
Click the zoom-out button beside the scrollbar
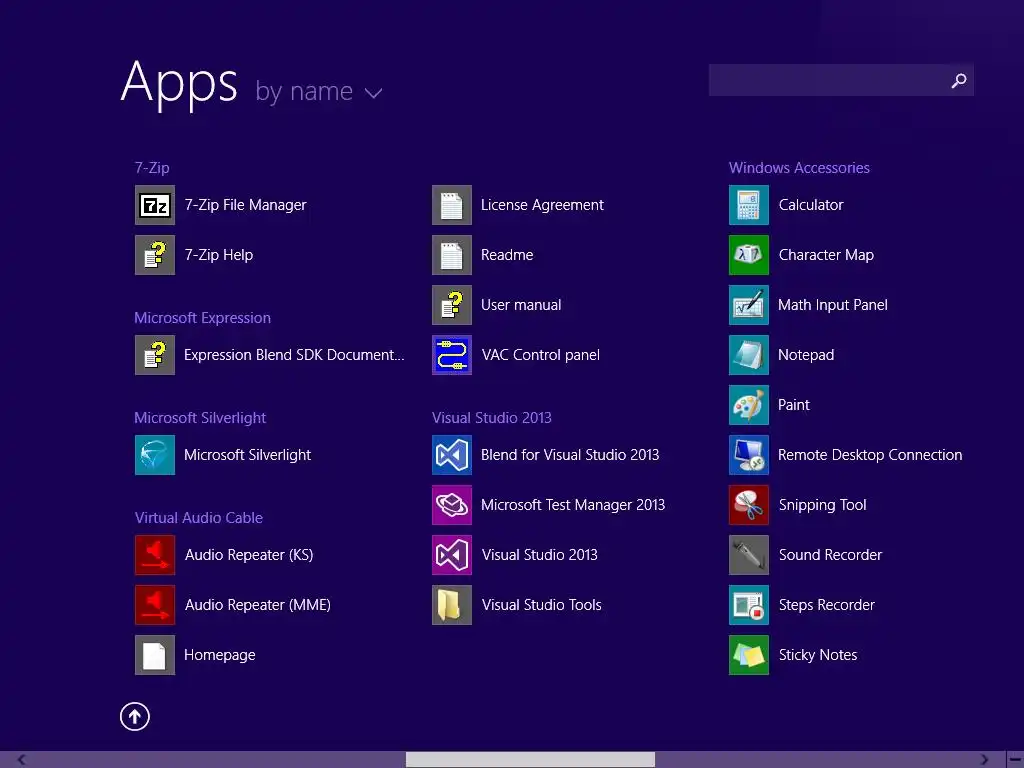point(1015,760)
